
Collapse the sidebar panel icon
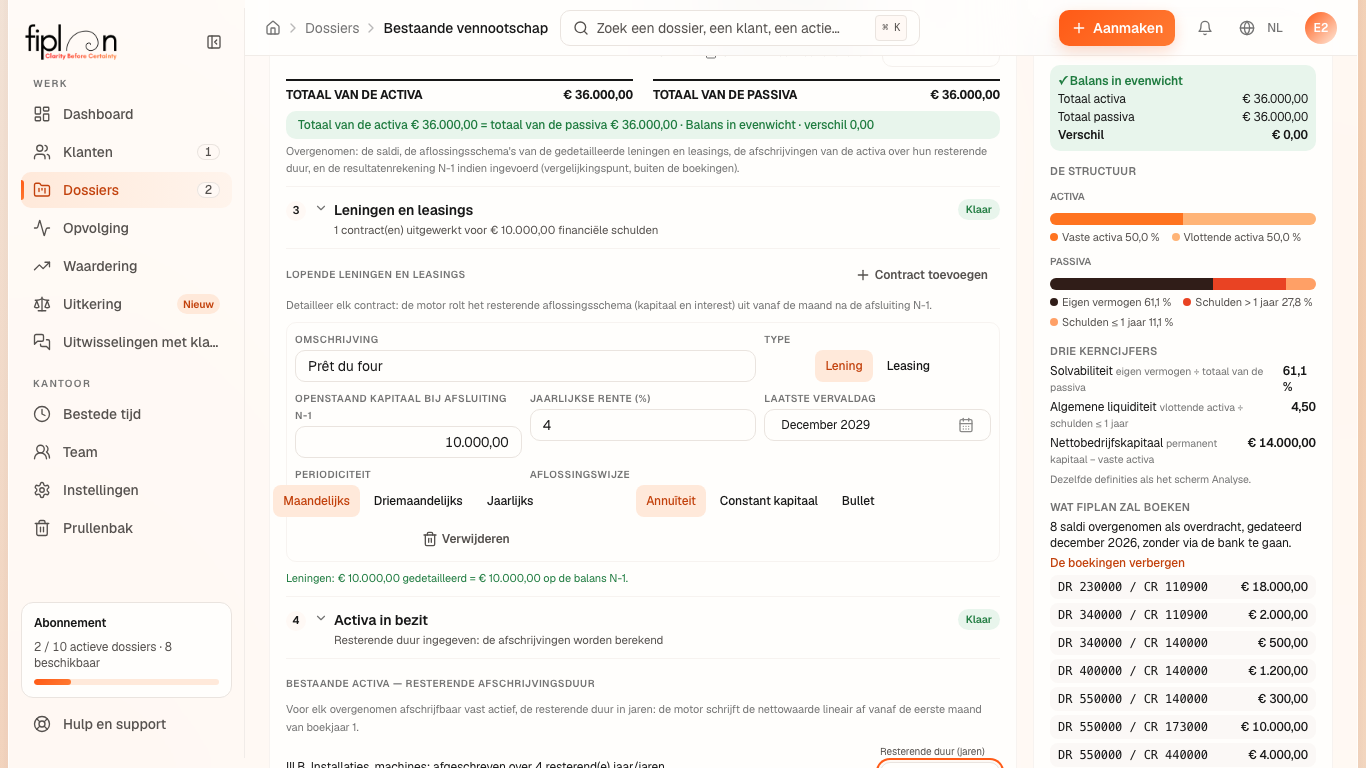[x=214, y=42]
